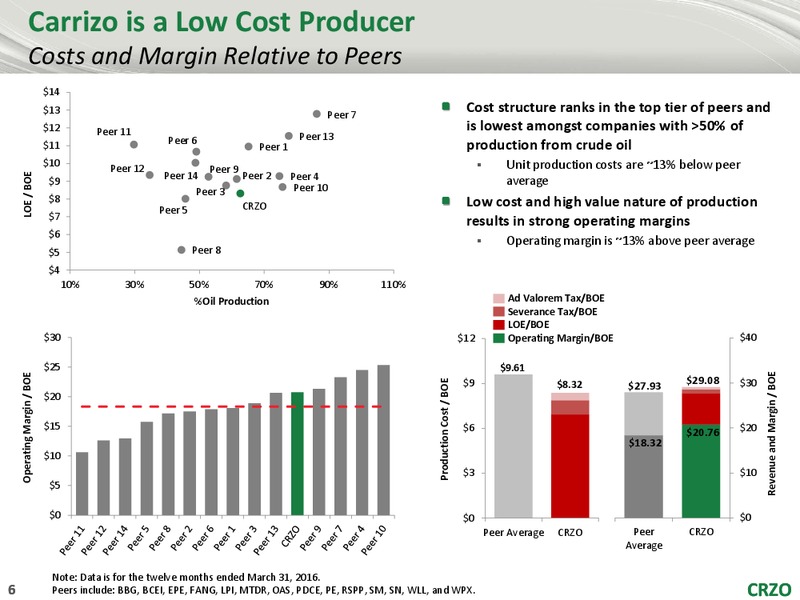The image size is (800, 600).
Task: Click the Peer 10 operating margin bar
Action: pos(383,440)
